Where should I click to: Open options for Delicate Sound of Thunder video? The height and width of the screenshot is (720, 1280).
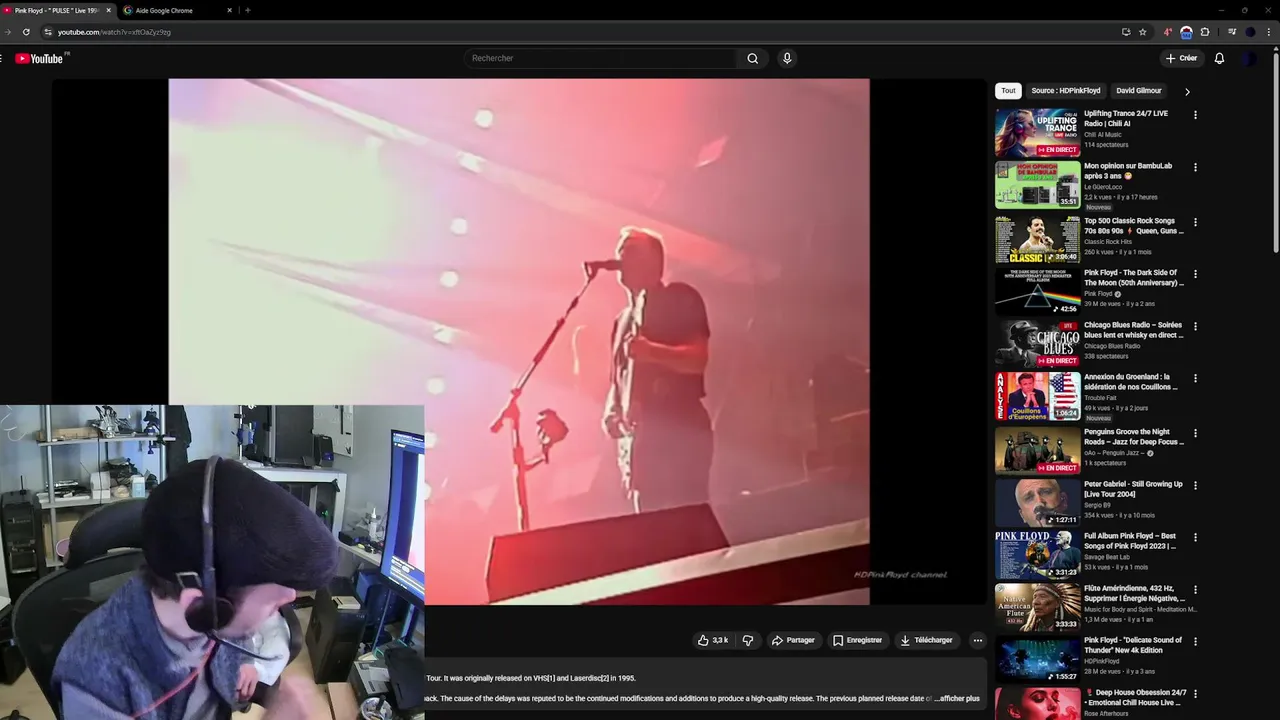tap(1195, 642)
